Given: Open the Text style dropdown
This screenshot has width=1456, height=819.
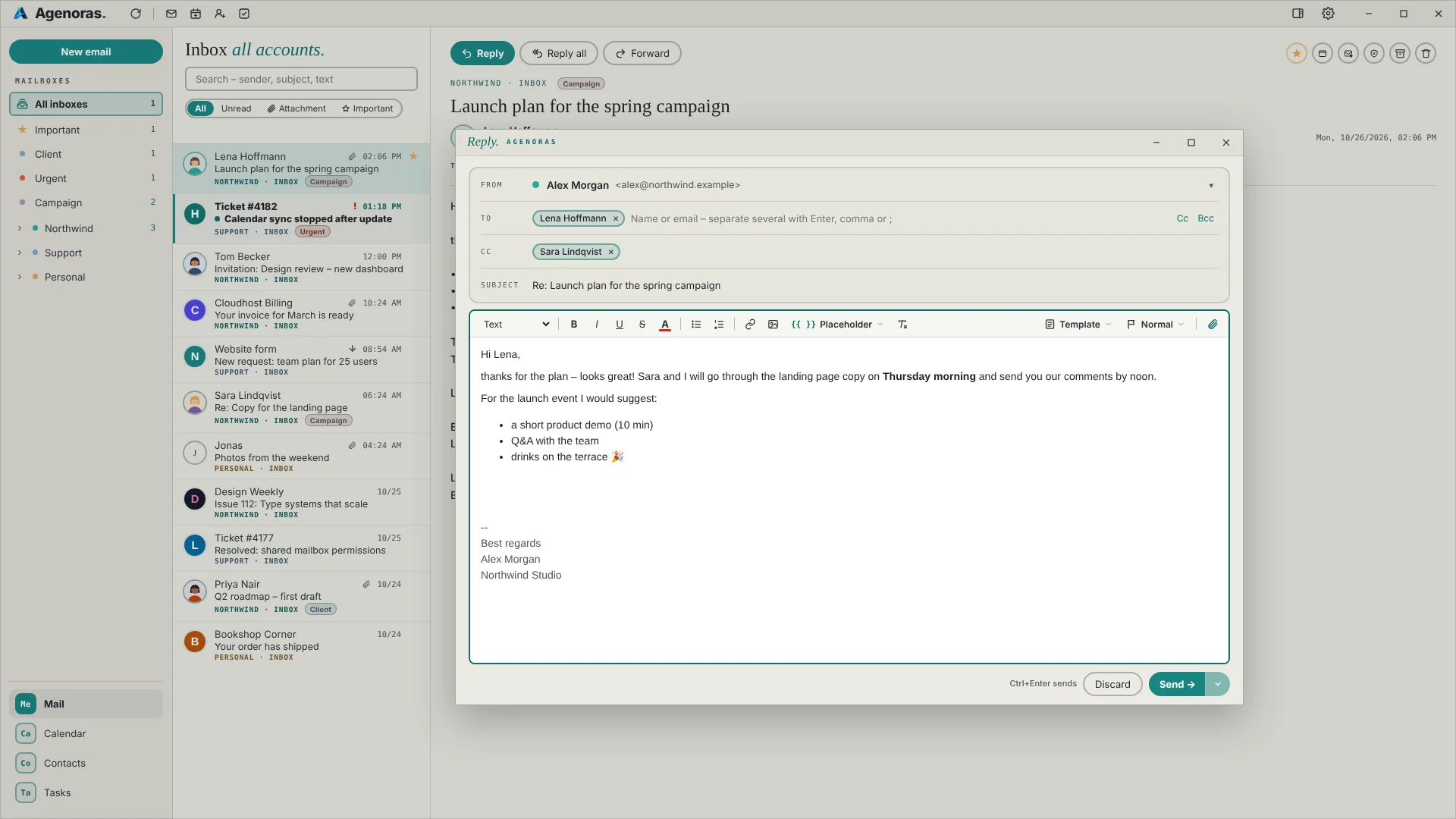Looking at the screenshot, I should pyautogui.click(x=516, y=325).
